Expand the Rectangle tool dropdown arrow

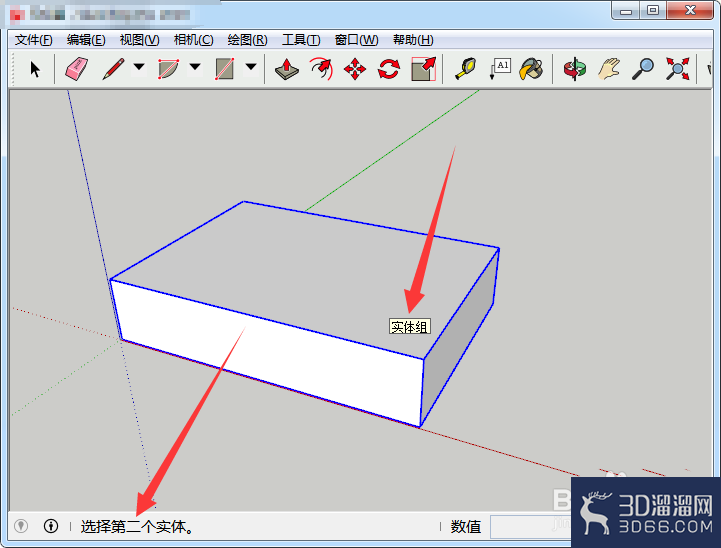251,67
